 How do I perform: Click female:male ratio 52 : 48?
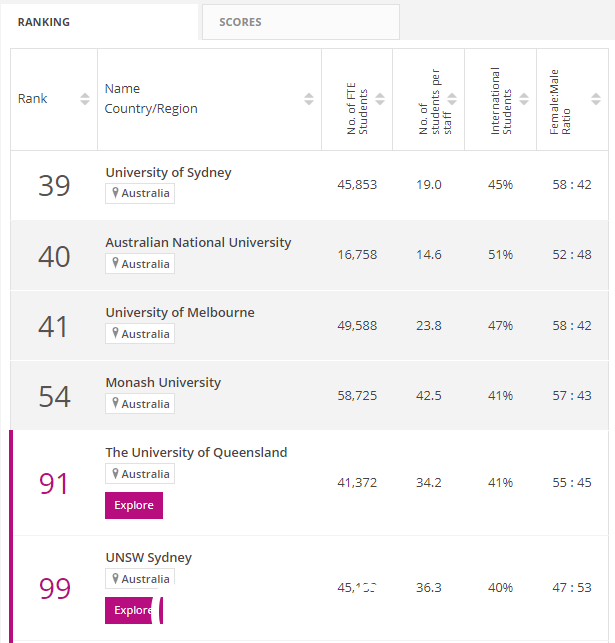pos(572,255)
